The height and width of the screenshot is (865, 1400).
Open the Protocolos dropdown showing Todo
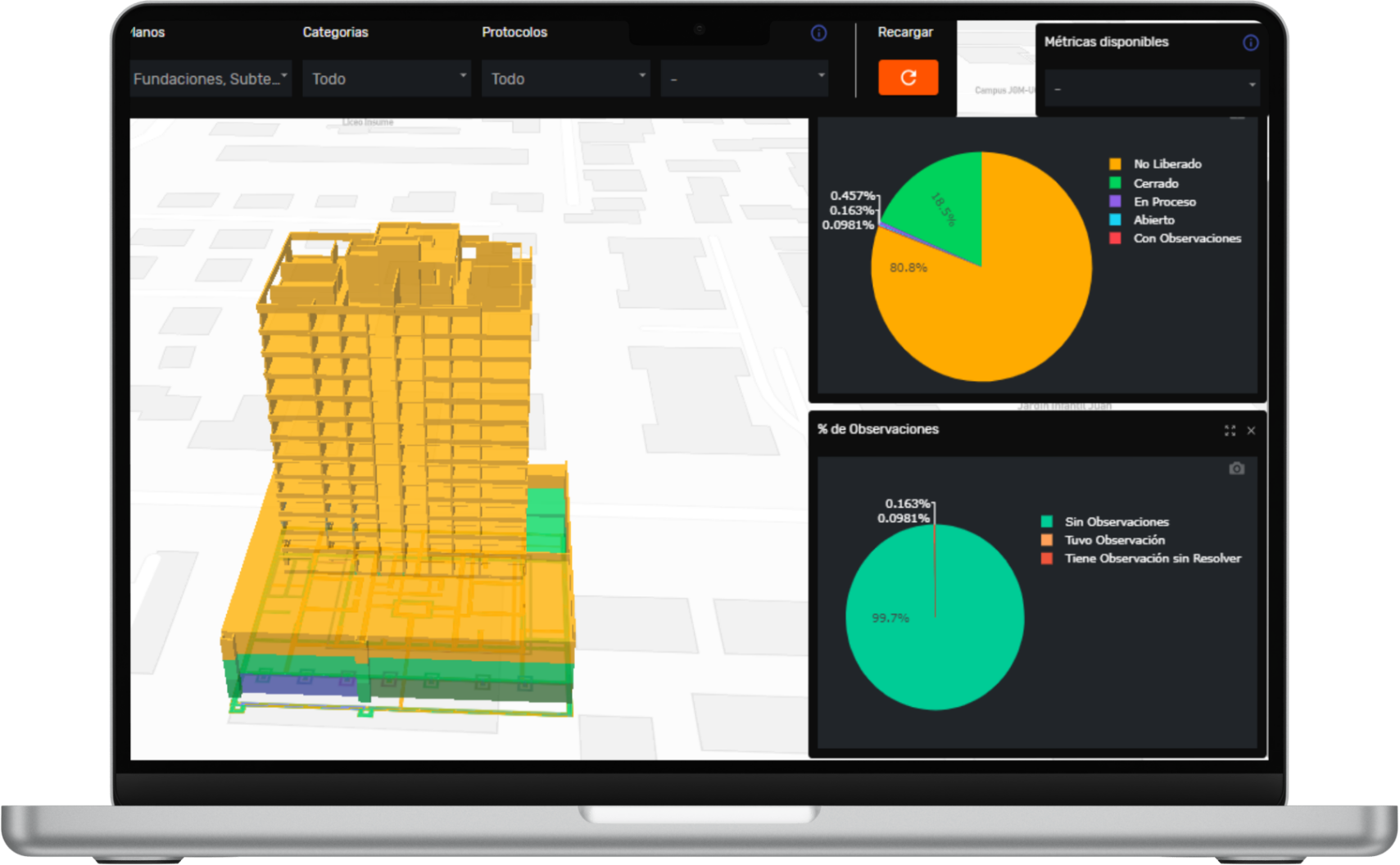(565, 79)
